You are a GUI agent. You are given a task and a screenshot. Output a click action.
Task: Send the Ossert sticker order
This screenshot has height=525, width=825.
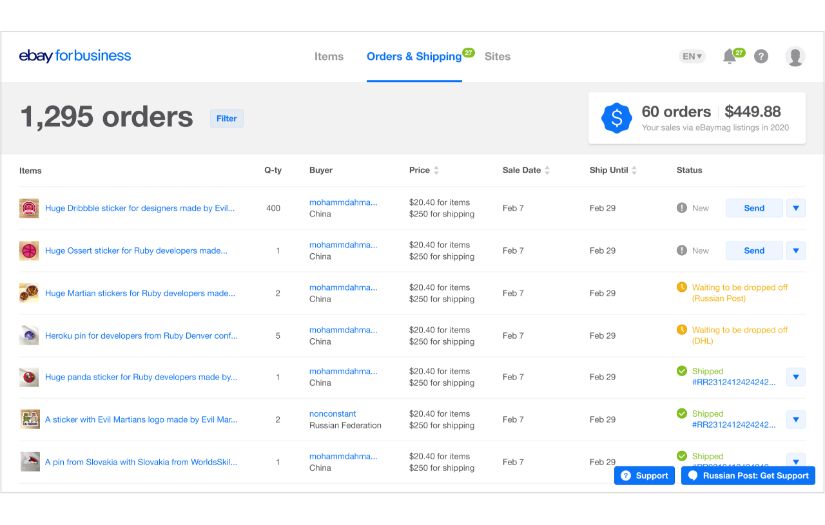pos(754,250)
